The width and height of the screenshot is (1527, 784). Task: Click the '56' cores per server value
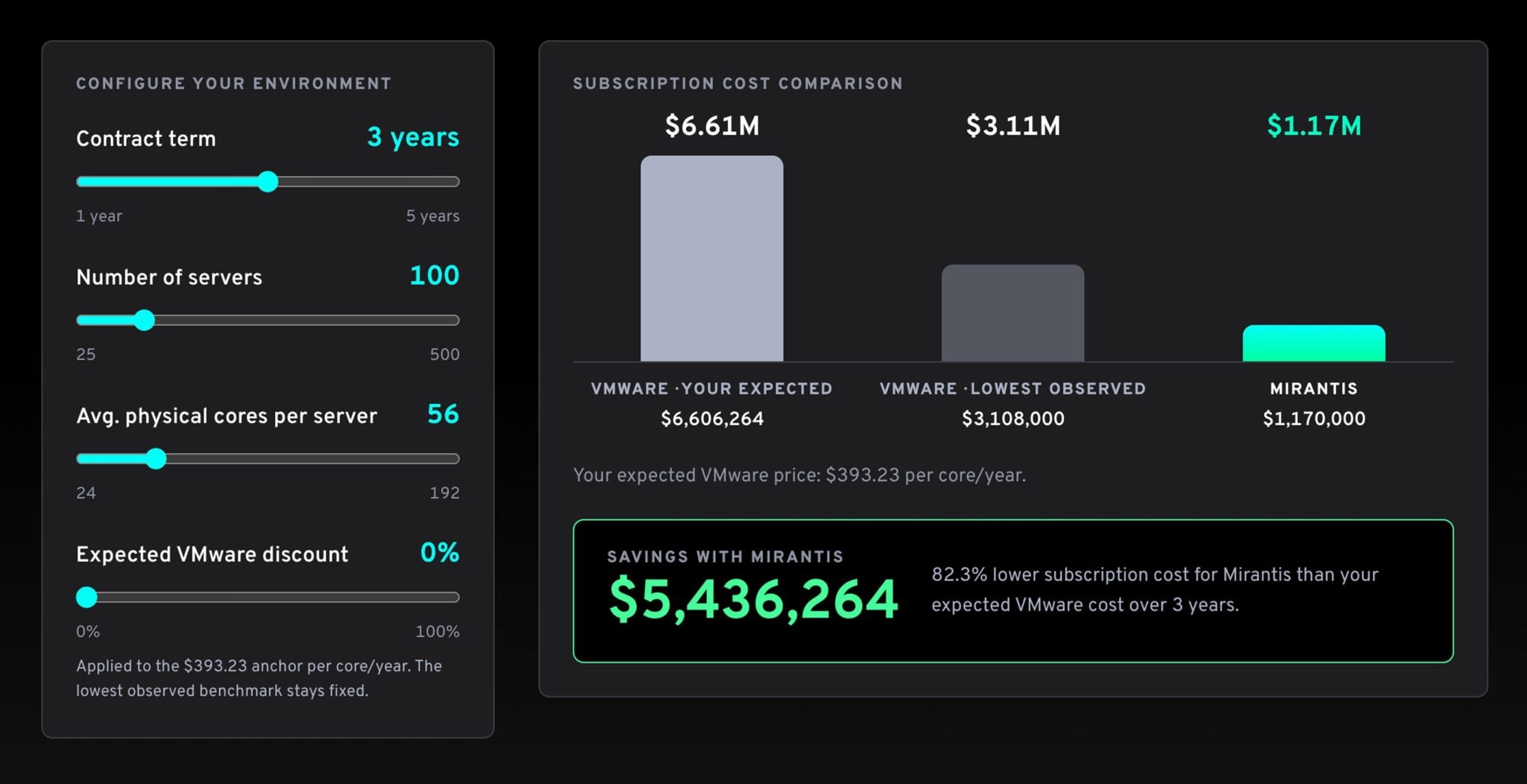pos(443,414)
